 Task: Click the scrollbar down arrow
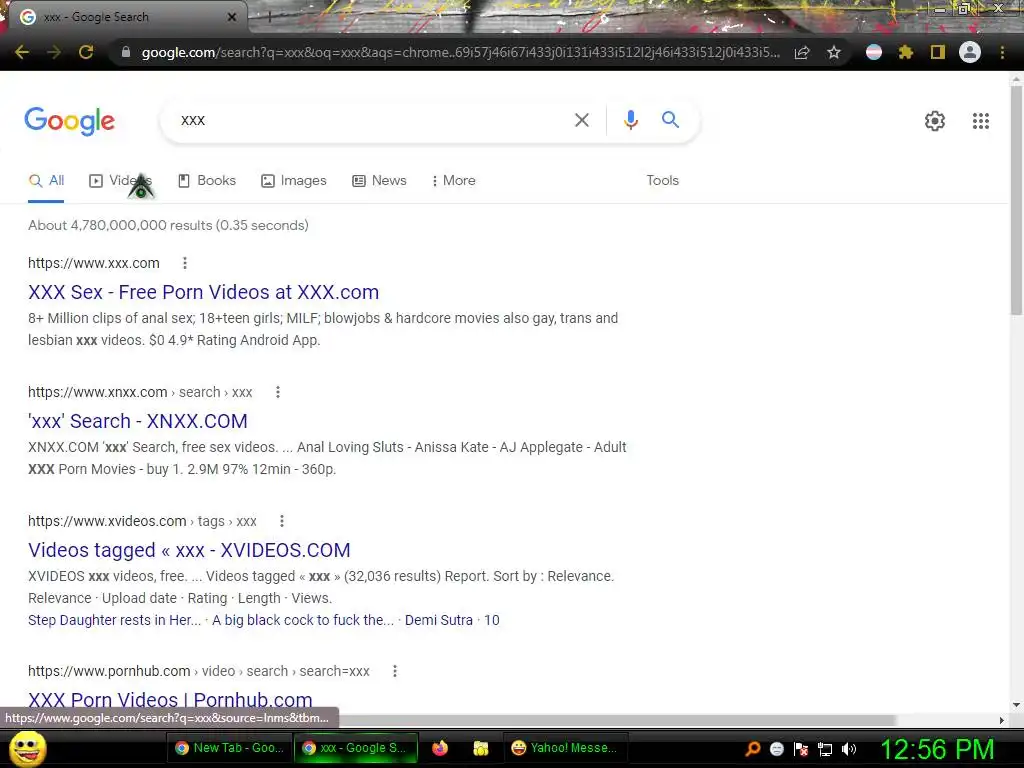click(x=1016, y=705)
